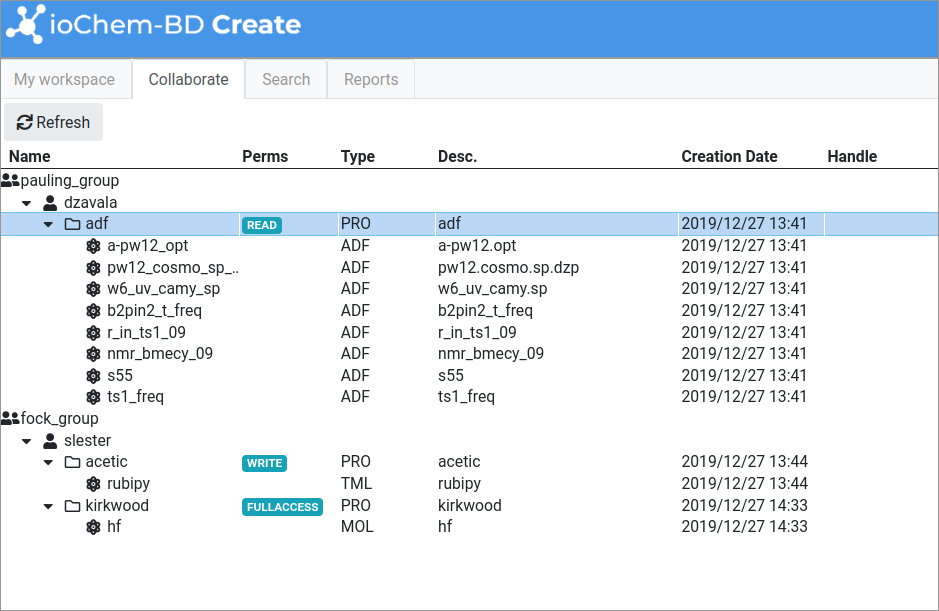
Task: Switch to the My workspace tab
Action: coord(64,80)
